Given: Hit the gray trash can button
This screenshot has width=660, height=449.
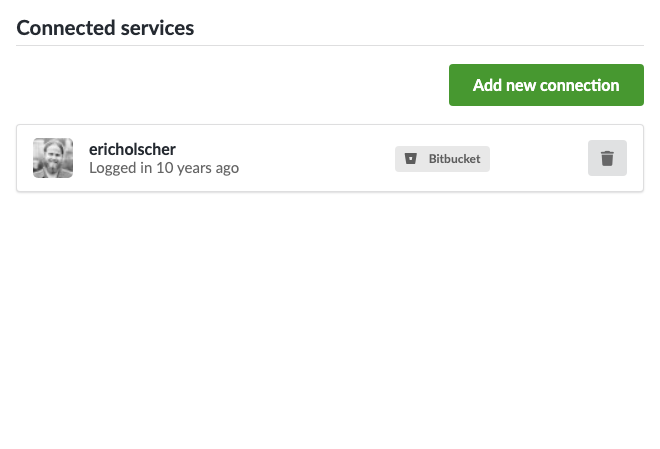Looking at the screenshot, I should 607,158.
